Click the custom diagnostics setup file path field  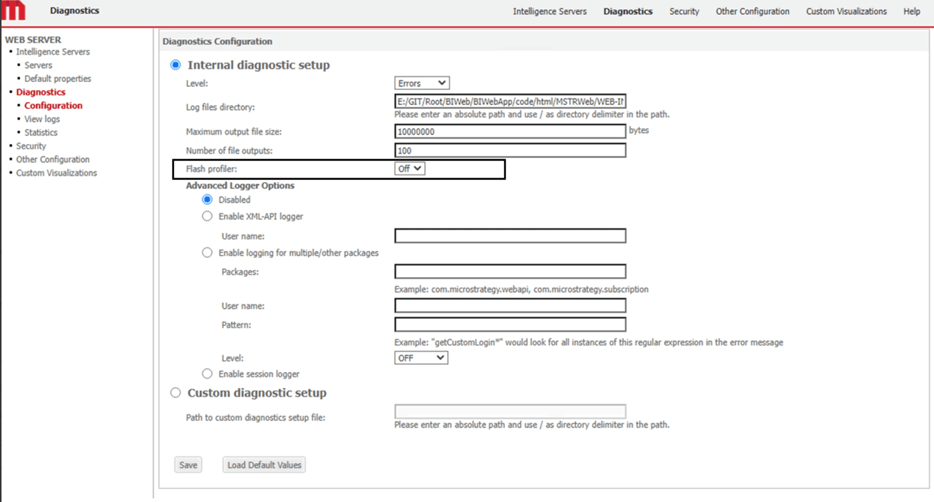(510, 411)
